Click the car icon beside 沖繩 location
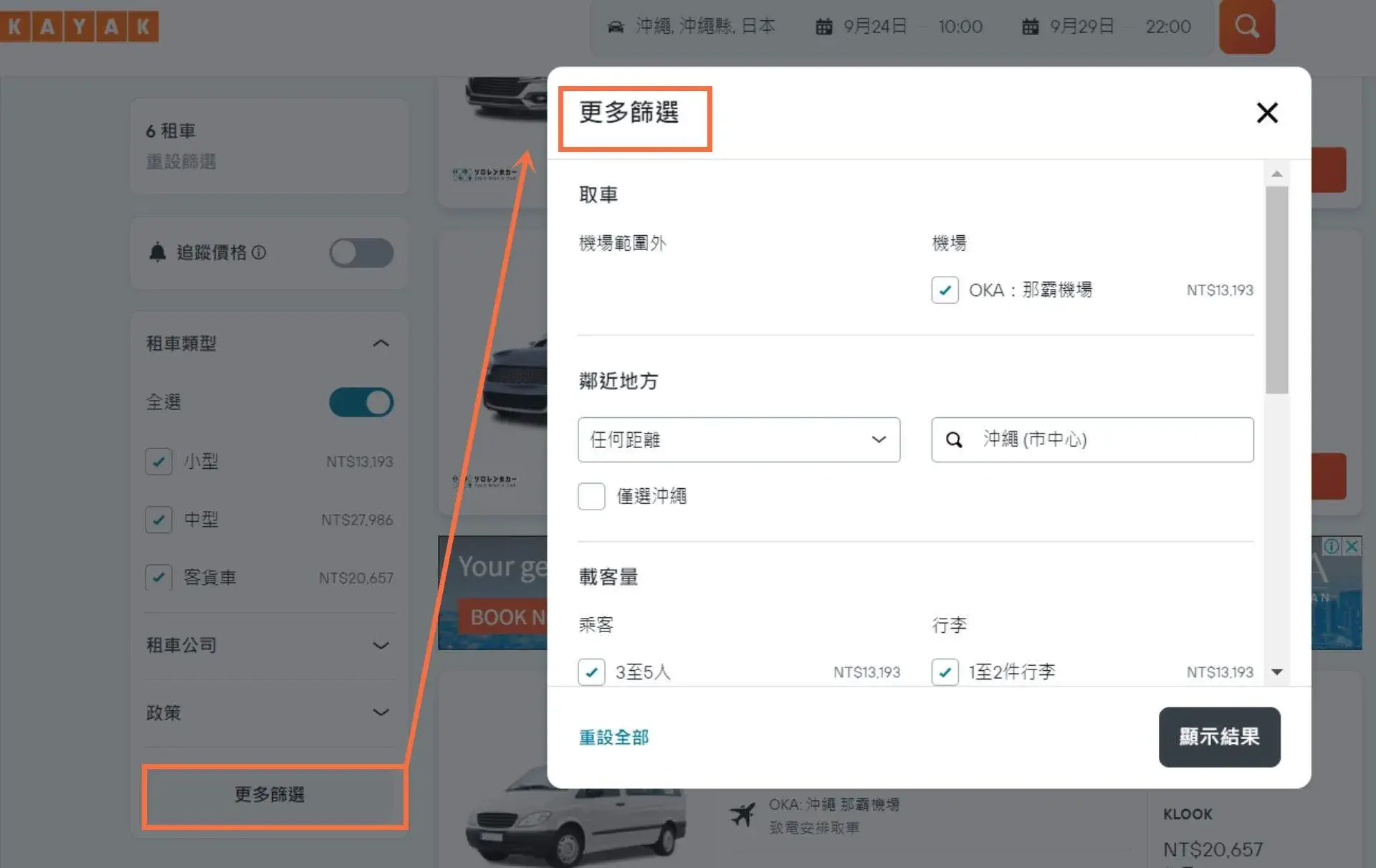 coord(616,27)
